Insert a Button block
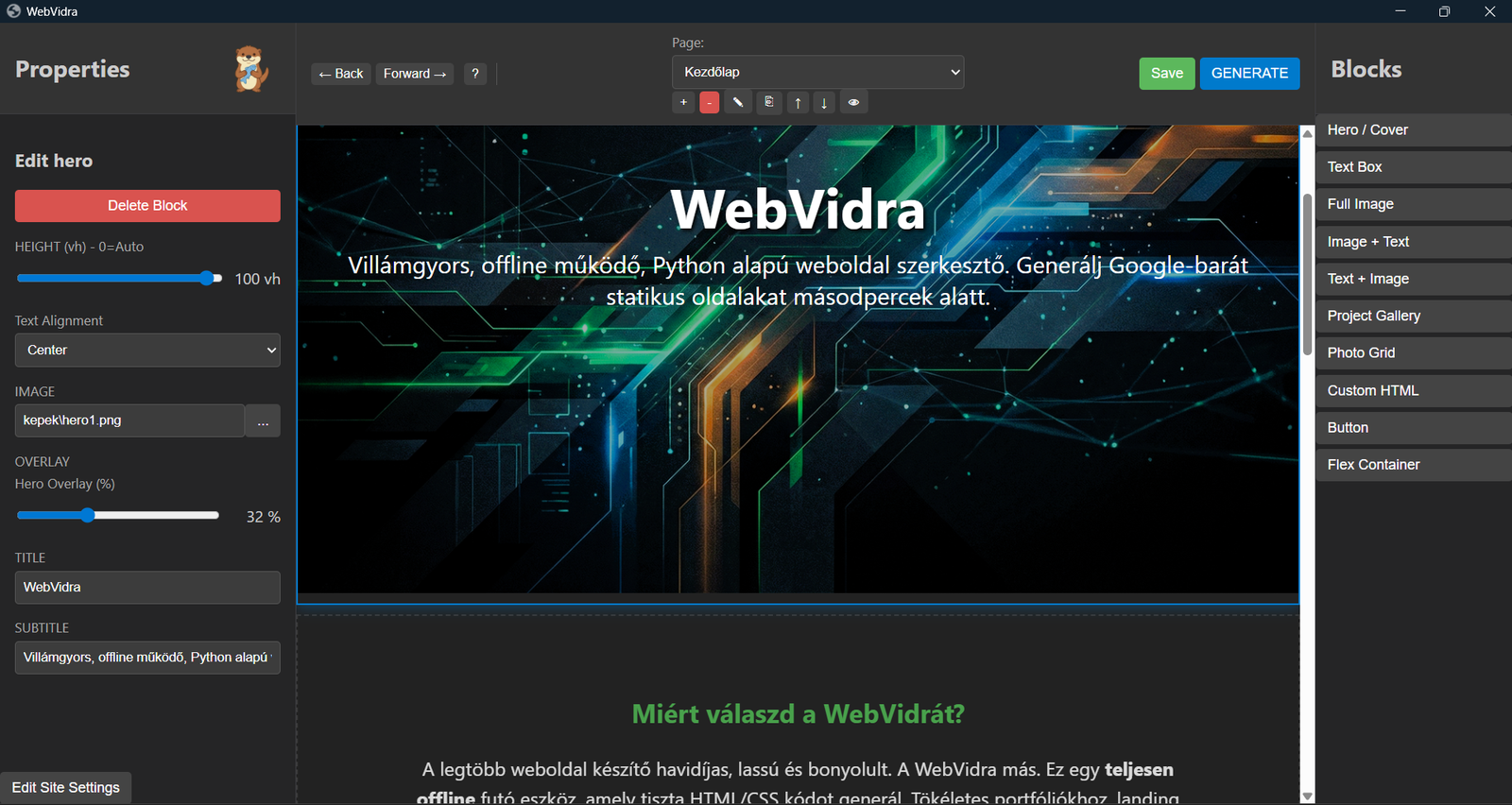The height and width of the screenshot is (805, 1512). point(1413,427)
